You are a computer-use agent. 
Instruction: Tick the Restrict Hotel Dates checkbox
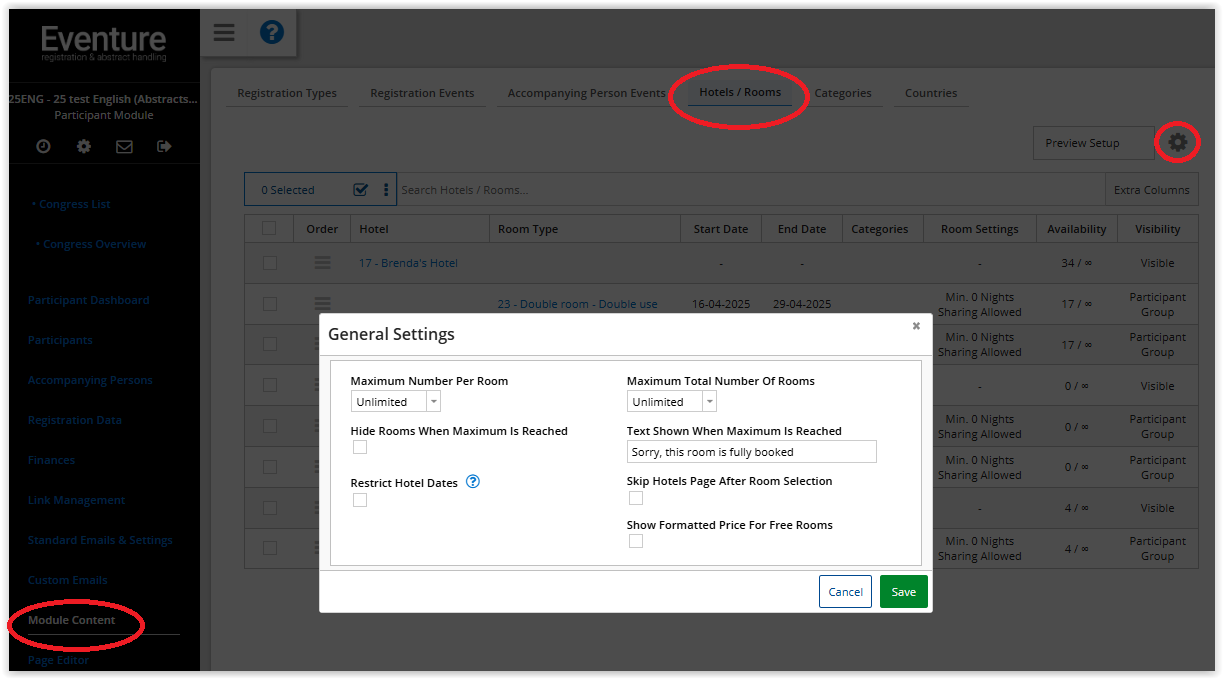click(x=360, y=500)
